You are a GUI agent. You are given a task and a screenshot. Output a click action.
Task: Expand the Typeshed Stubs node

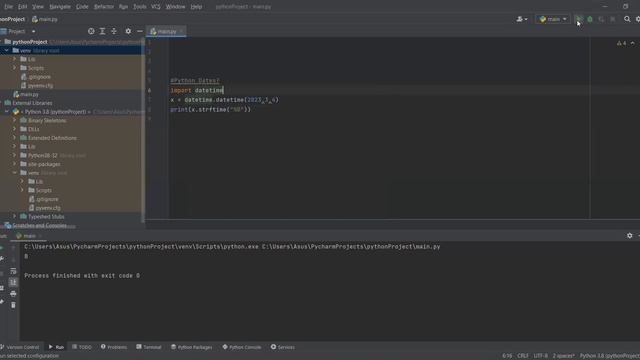(15, 216)
